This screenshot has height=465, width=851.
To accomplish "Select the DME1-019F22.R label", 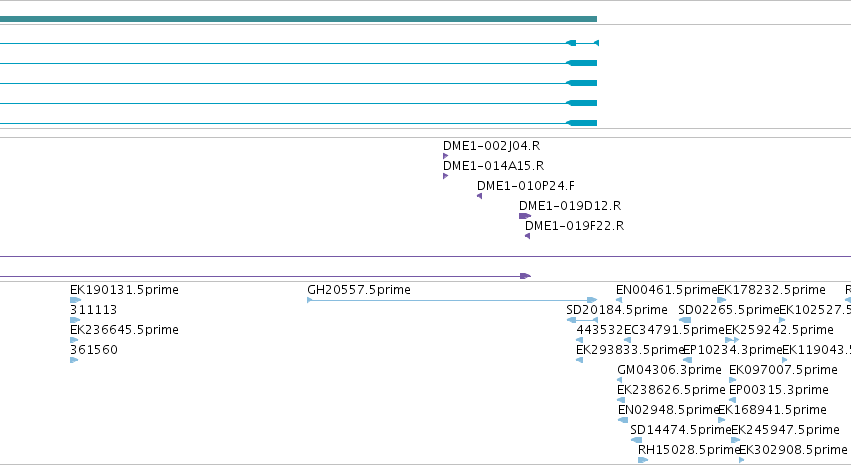I will (x=574, y=226).
